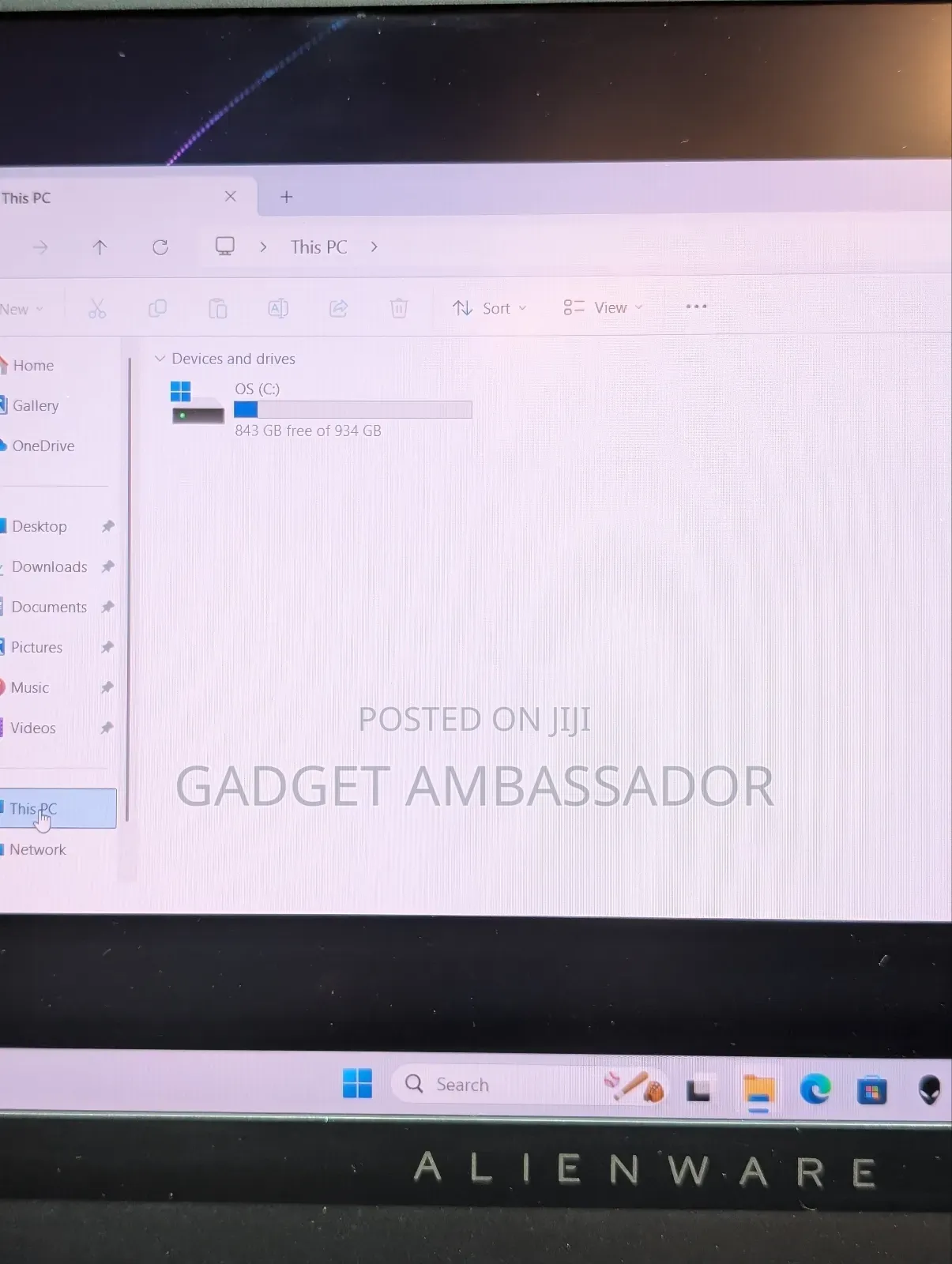Click the '843 GB free of 934 GB' text
This screenshot has height=1264, width=952.
click(308, 431)
